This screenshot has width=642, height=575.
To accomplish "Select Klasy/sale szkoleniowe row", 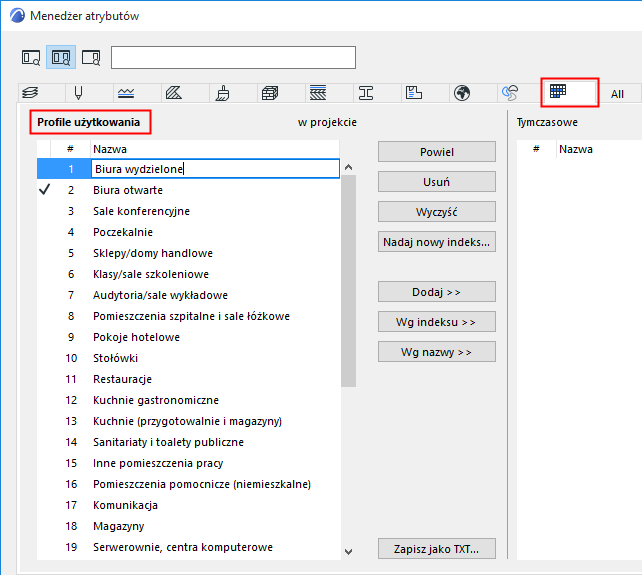I will click(x=188, y=274).
